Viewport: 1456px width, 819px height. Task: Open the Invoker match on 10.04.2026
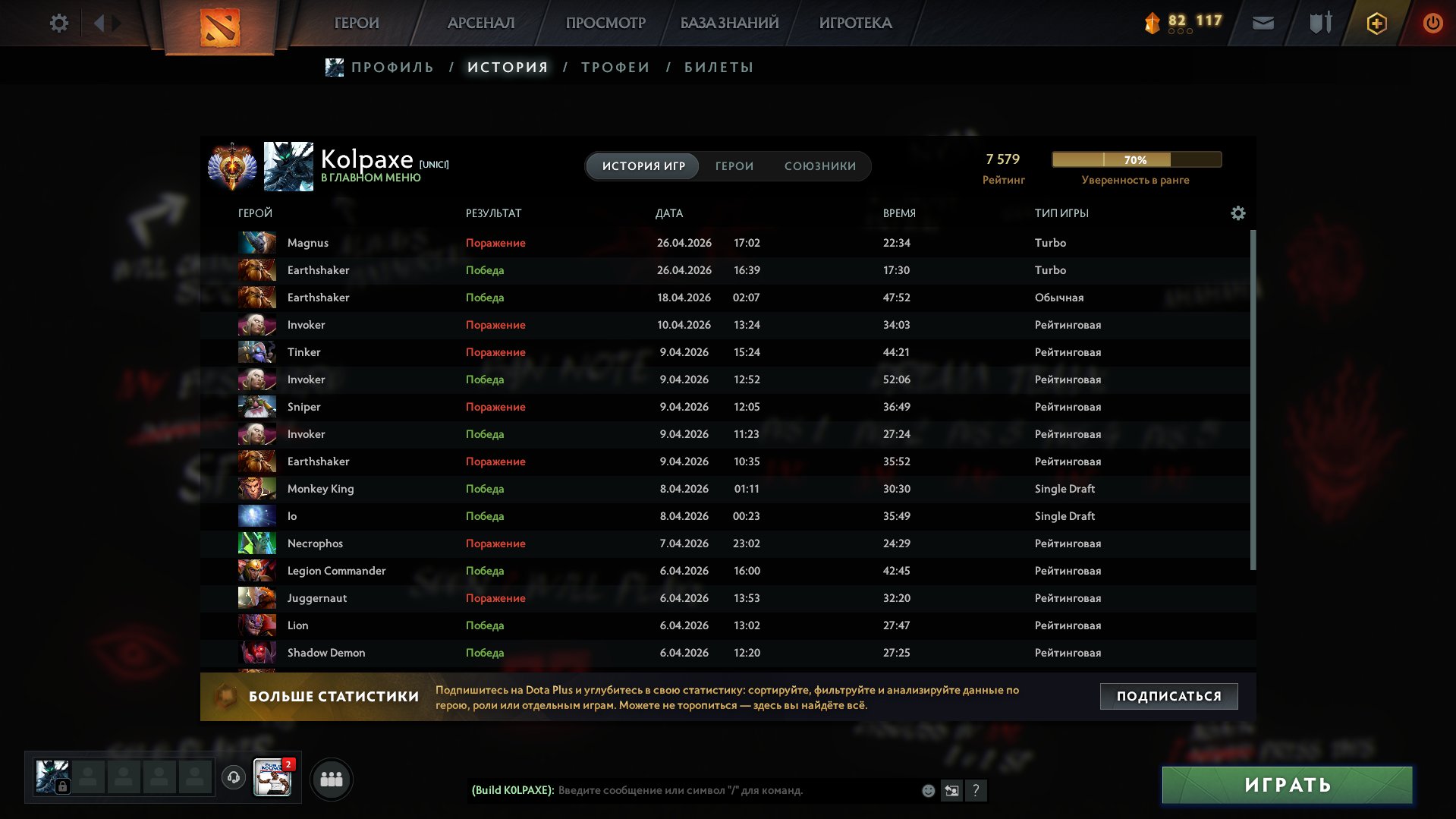[725, 325]
